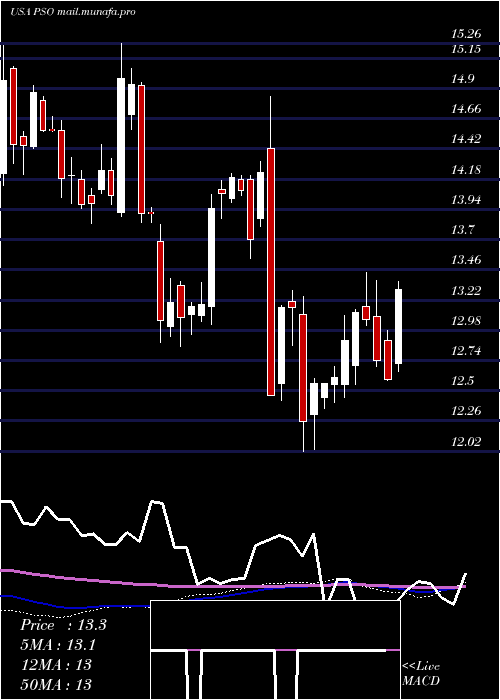Click the 13.7 price axis label
The image size is (500, 700).
tap(462, 230)
